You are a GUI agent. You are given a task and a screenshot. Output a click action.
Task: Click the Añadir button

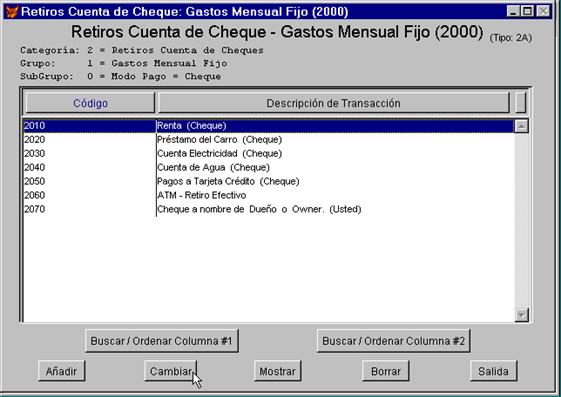point(62,371)
